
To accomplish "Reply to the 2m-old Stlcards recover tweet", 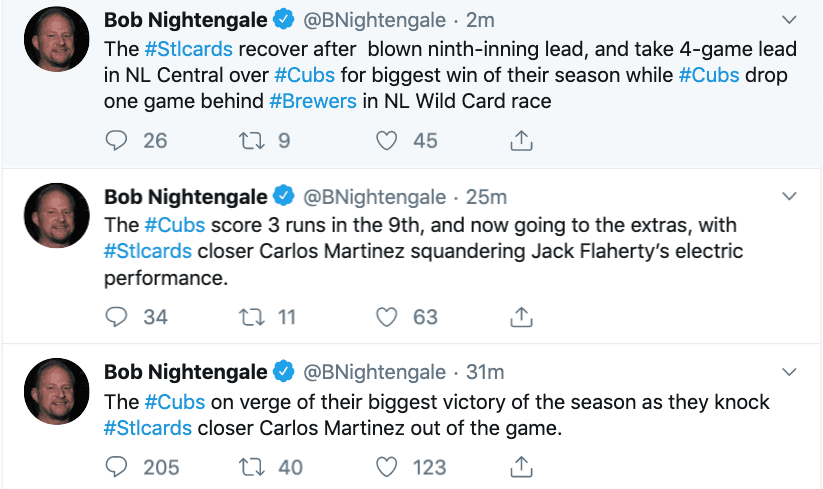I will point(117,141).
